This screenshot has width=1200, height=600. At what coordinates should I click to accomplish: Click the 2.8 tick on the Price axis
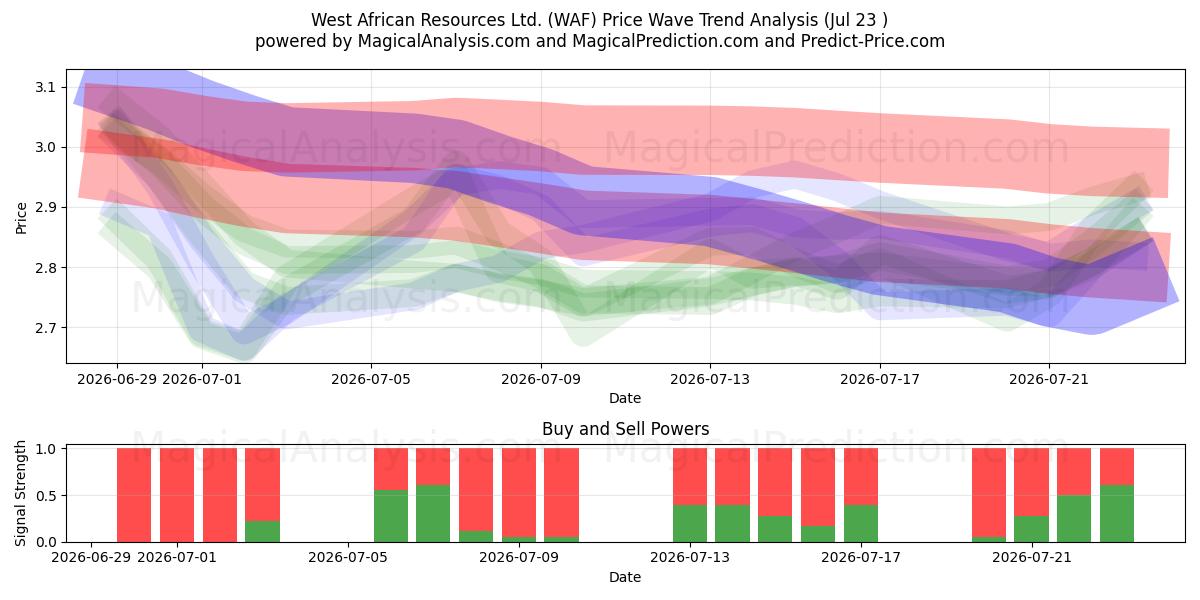[43, 268]
